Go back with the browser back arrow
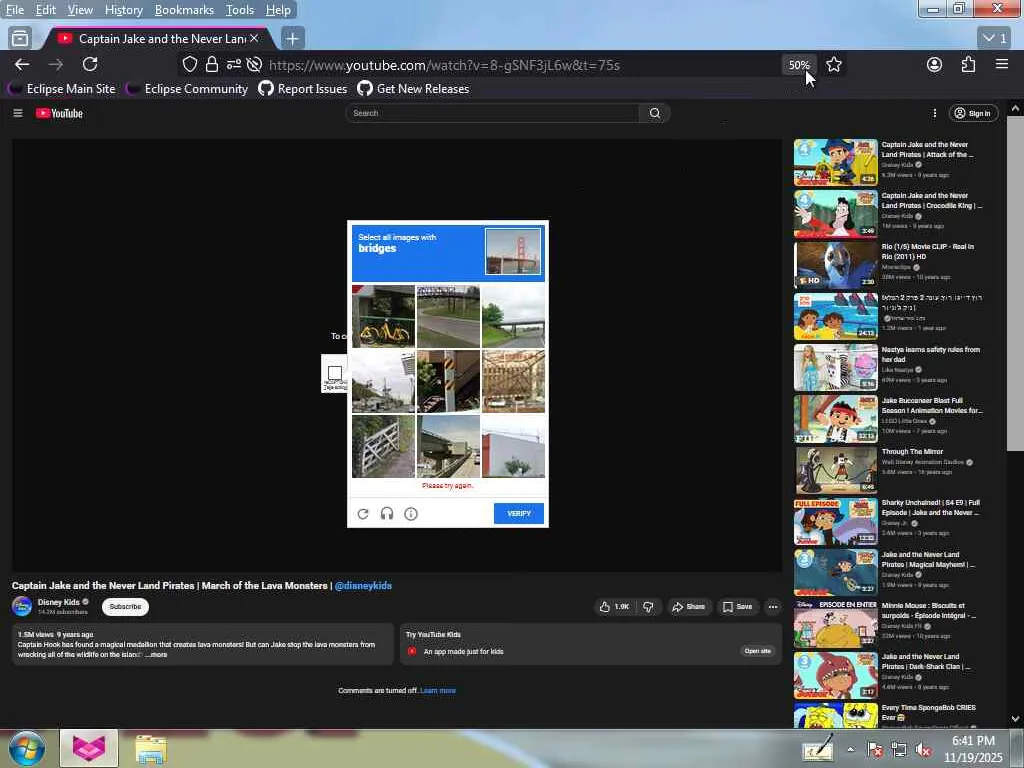 pyautogui.click(x=22, y=64)
